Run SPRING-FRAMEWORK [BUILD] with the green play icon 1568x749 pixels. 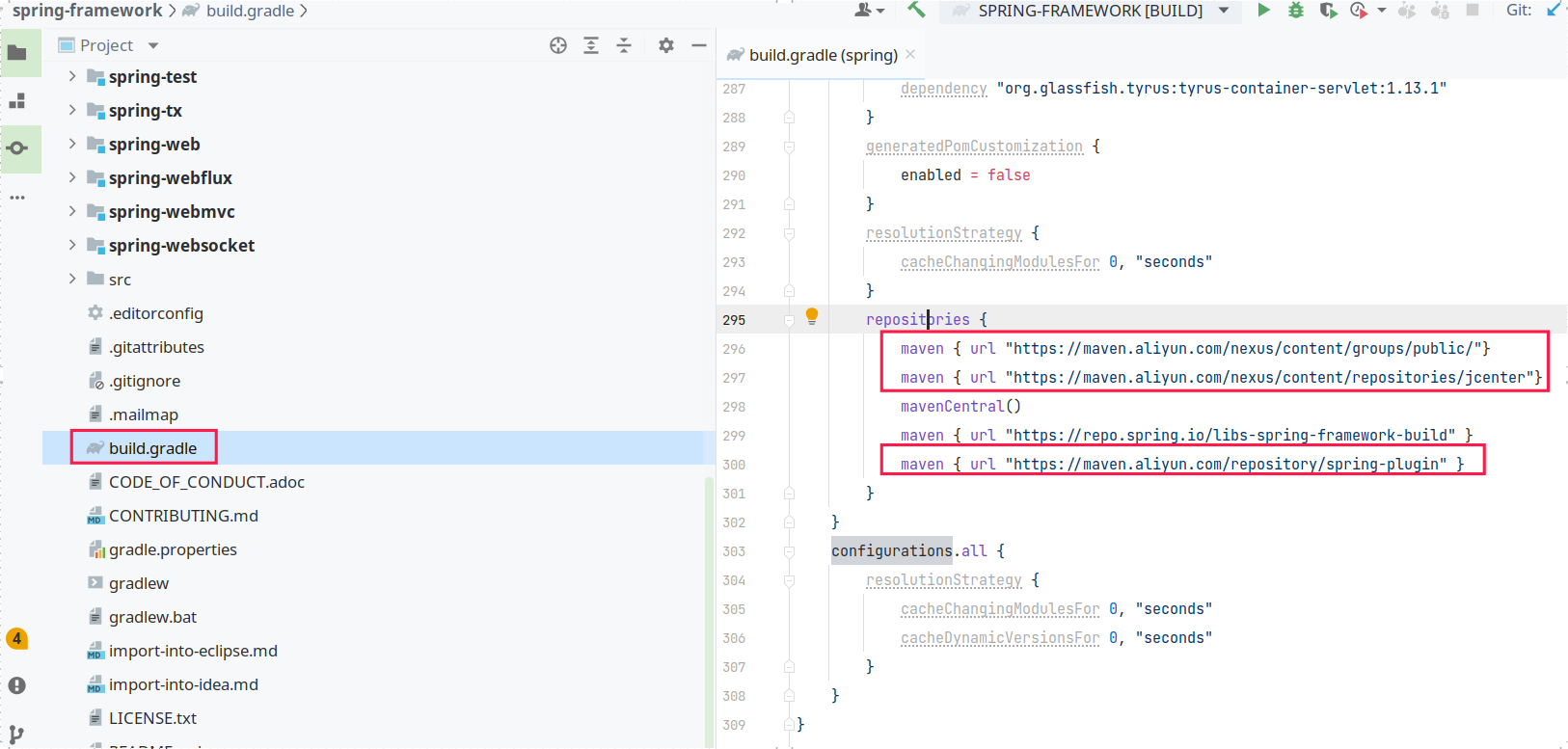tap(1263, 10)
